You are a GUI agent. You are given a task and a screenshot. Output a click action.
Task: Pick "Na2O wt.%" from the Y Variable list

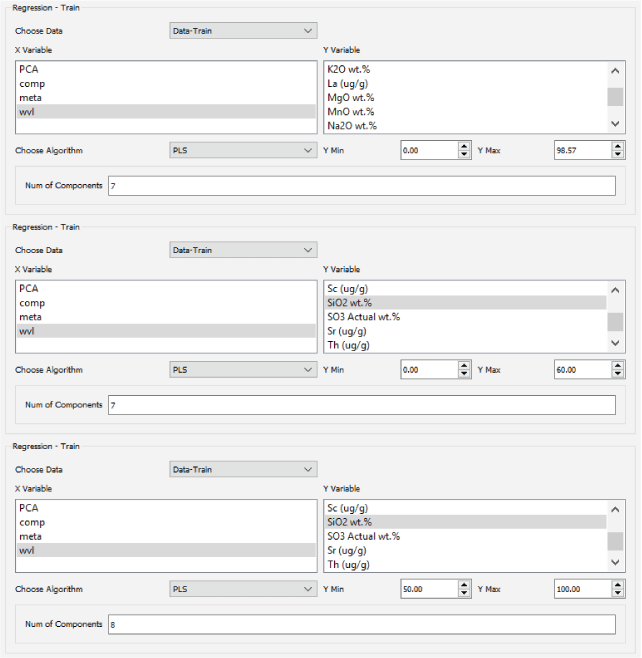pyautogui.click(x=350, y=126)
